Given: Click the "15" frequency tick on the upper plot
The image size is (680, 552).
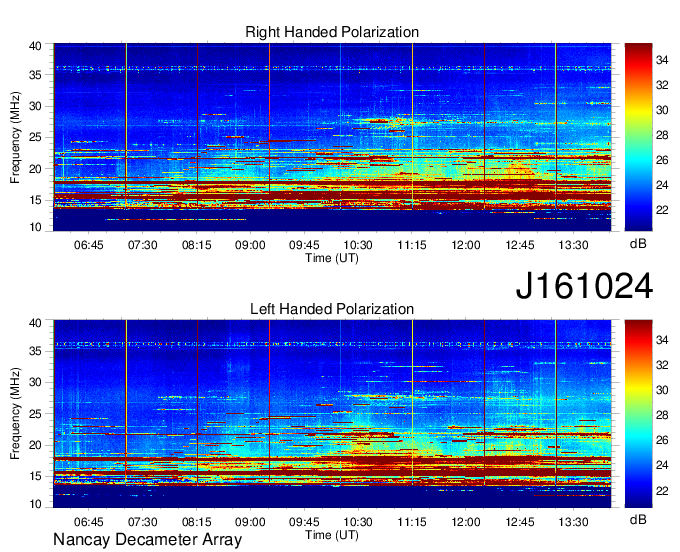Looking at the screenshot, I should click(35, 200).
